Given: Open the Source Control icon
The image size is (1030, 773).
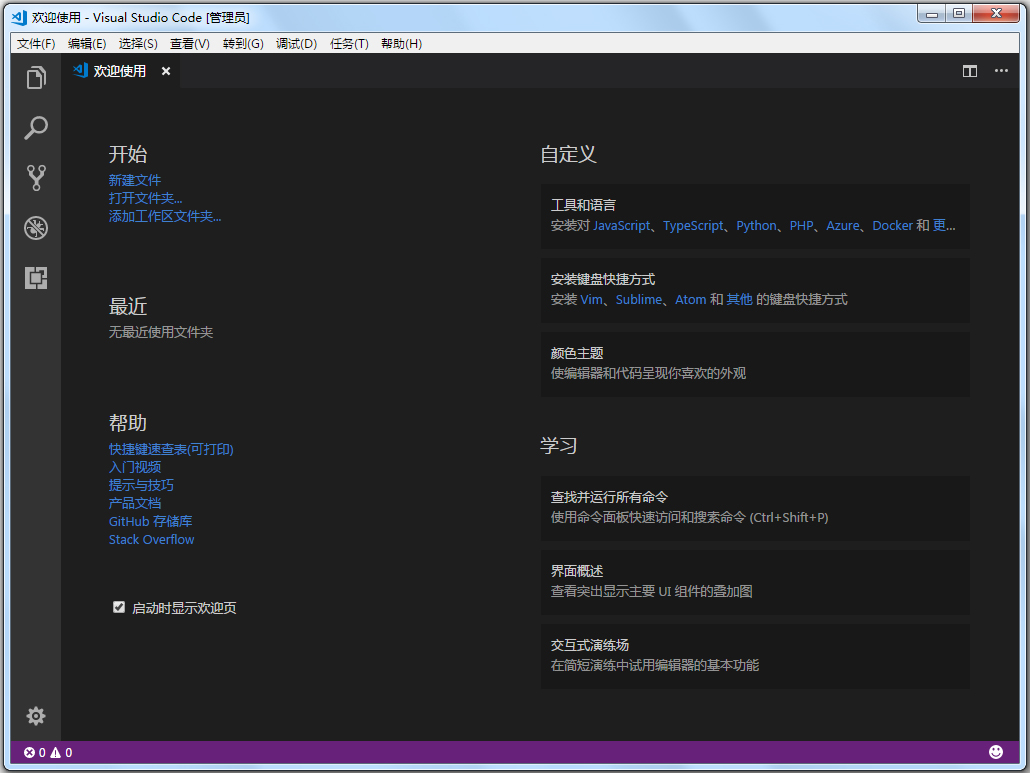Looking at the screenshot, I should point(36,178).
